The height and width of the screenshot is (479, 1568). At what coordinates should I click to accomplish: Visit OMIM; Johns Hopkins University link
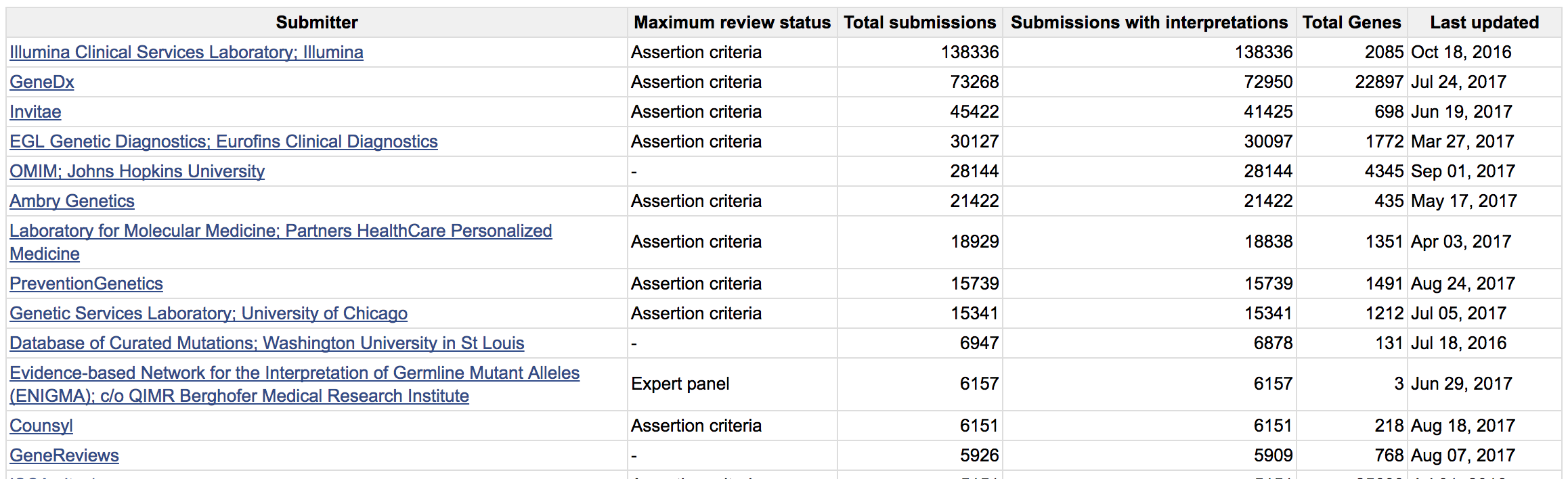pos(137,171)
